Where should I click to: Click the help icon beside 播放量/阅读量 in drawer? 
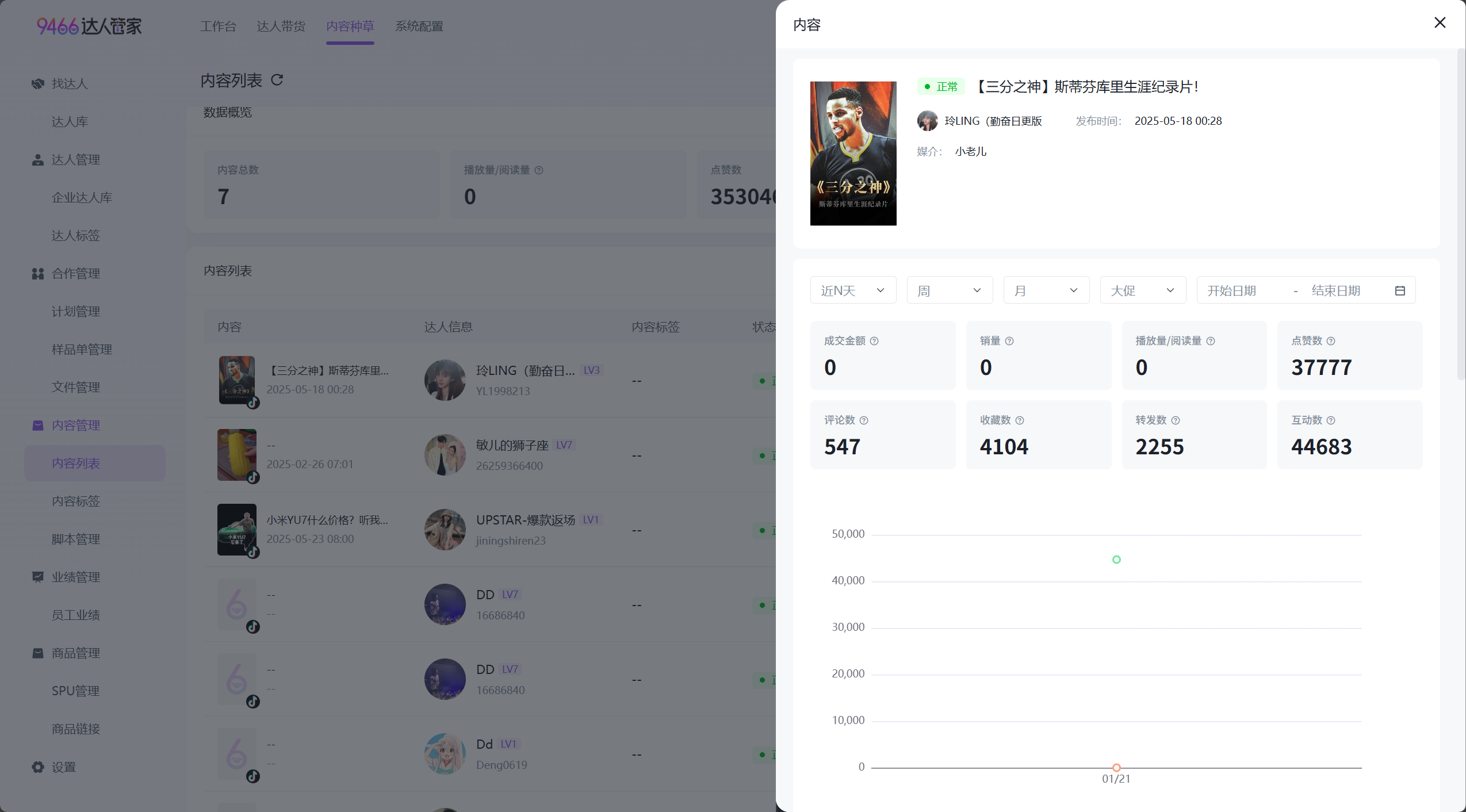pyautogui.click(x=1211, y=341)
